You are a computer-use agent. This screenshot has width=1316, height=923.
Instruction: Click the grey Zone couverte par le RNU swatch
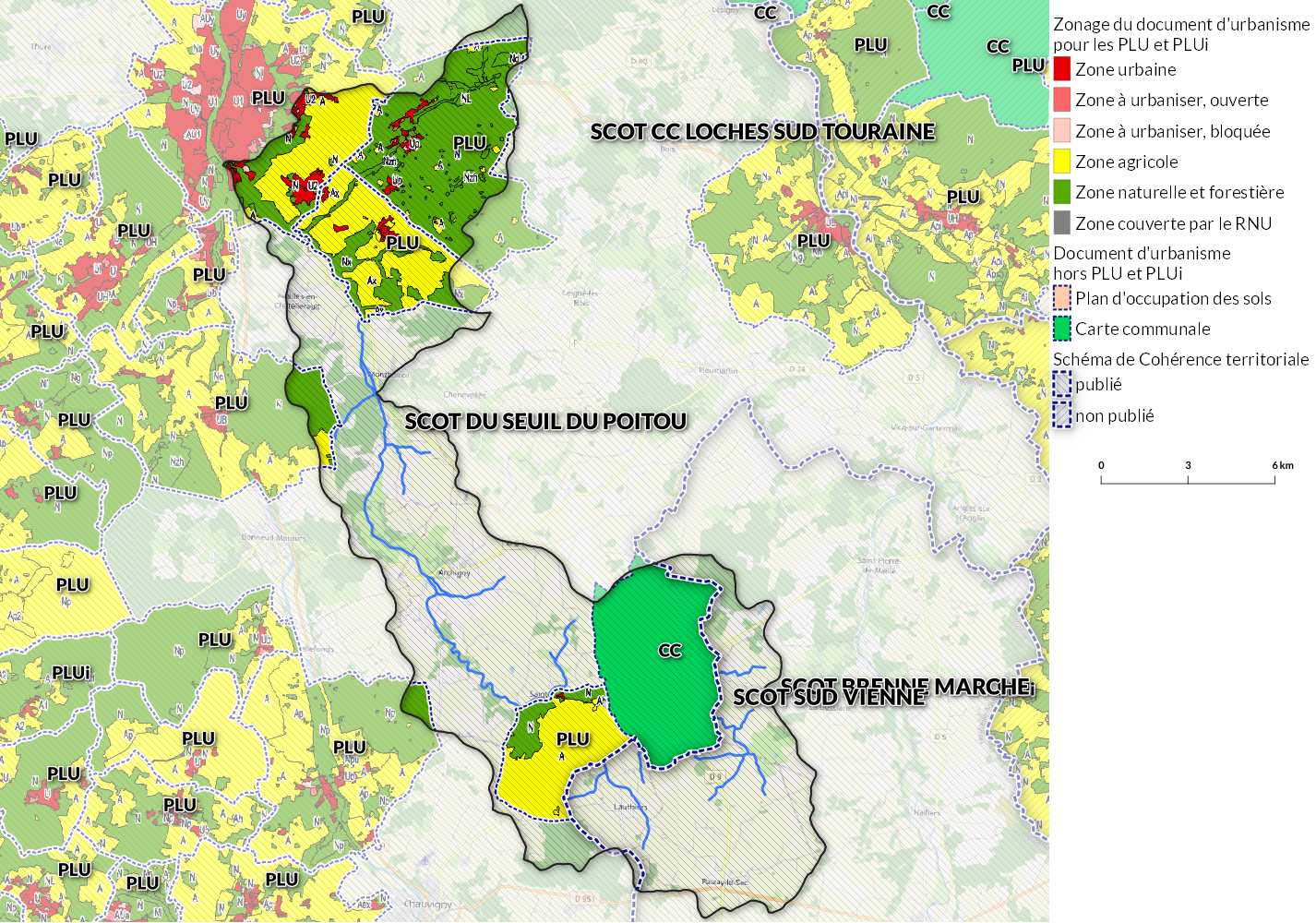tap(1062, 223)
